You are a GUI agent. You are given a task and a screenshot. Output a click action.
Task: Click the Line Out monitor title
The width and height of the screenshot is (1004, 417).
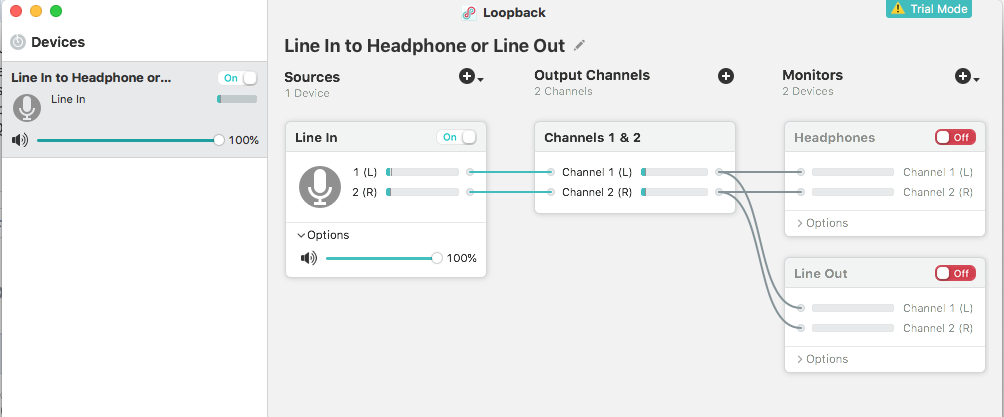pyautogui.click(x=820, y=274)
